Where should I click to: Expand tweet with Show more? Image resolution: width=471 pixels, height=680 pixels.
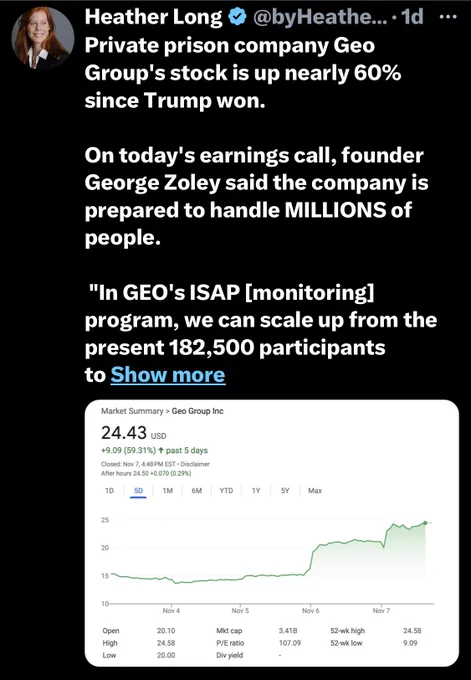168,375
